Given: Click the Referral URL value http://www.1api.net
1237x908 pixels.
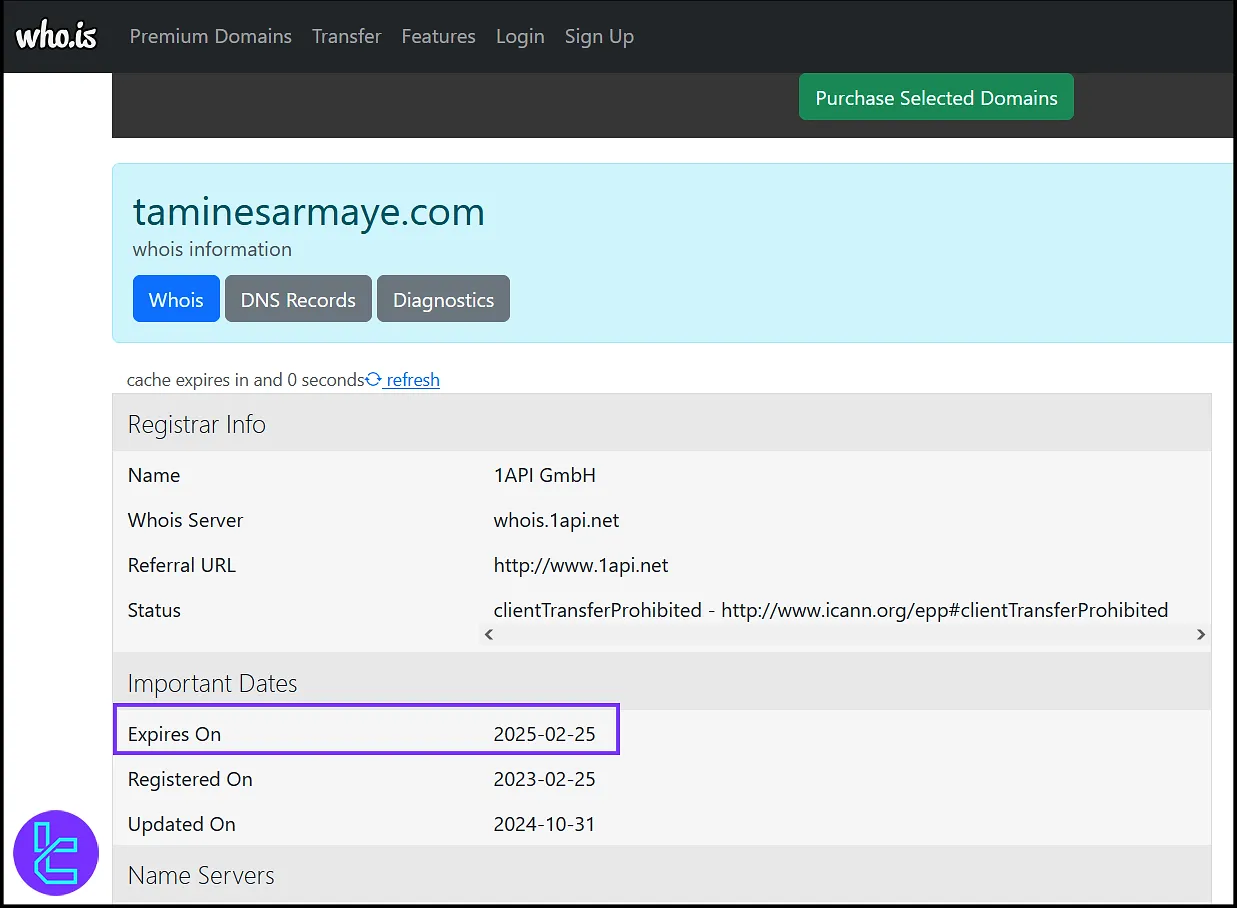Looking at the screenshot, I should tap(580, 565).
